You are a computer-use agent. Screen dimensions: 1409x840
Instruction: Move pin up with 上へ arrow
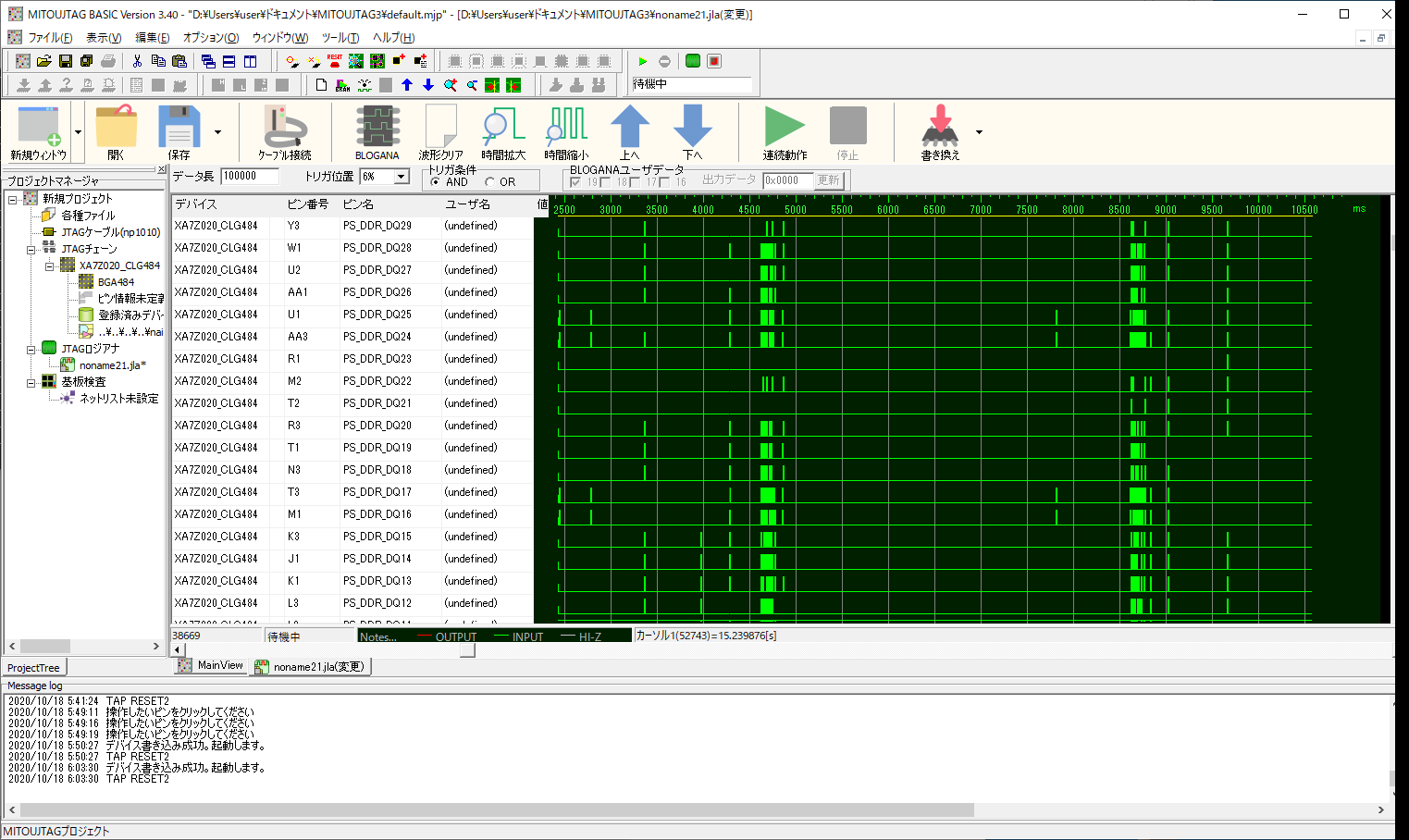(x=629, y=131)
